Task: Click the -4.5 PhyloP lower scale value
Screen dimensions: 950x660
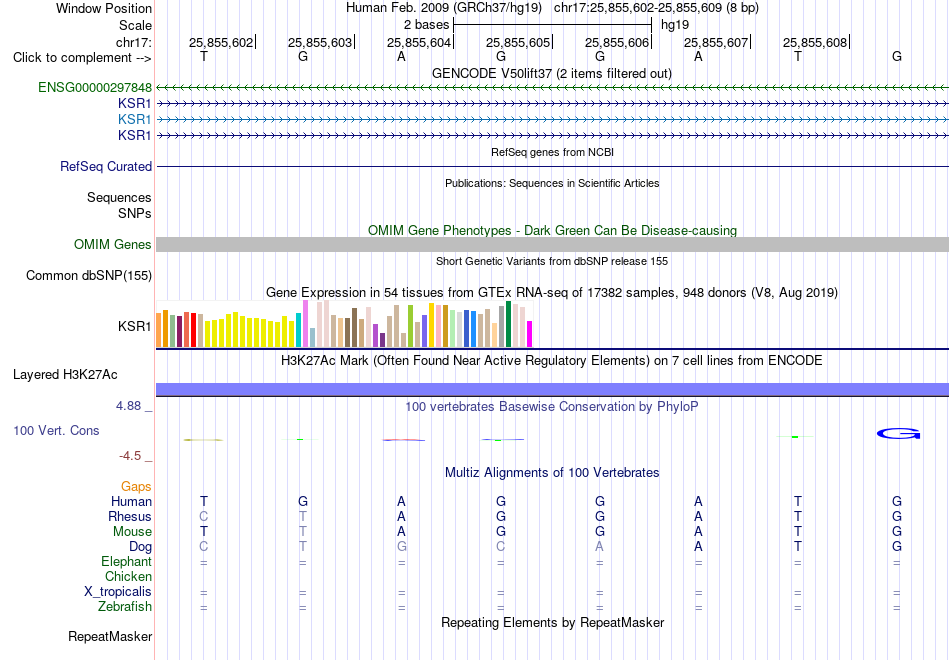Action: coord(130,456)
